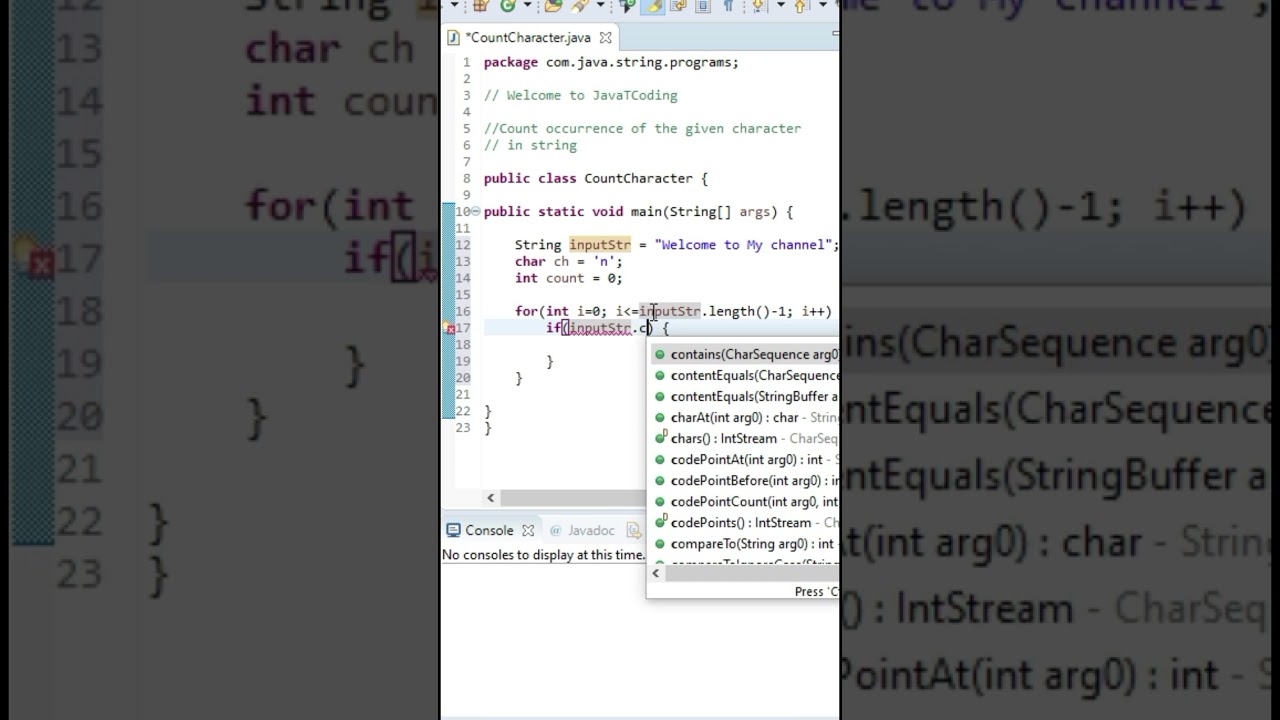
Task: Choose contentEquals(StringBuffer) suggestion
Action: pyautogui.click(x=743, y=396)
